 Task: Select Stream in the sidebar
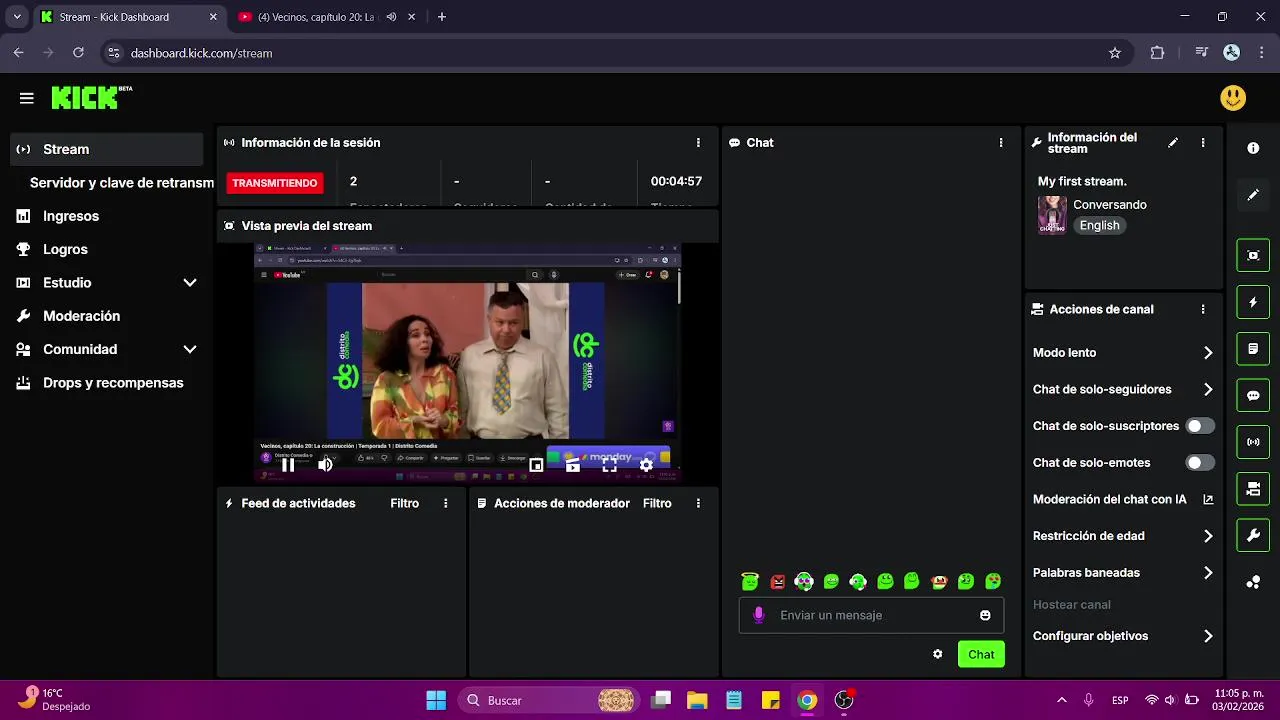(x=107, y=149)
